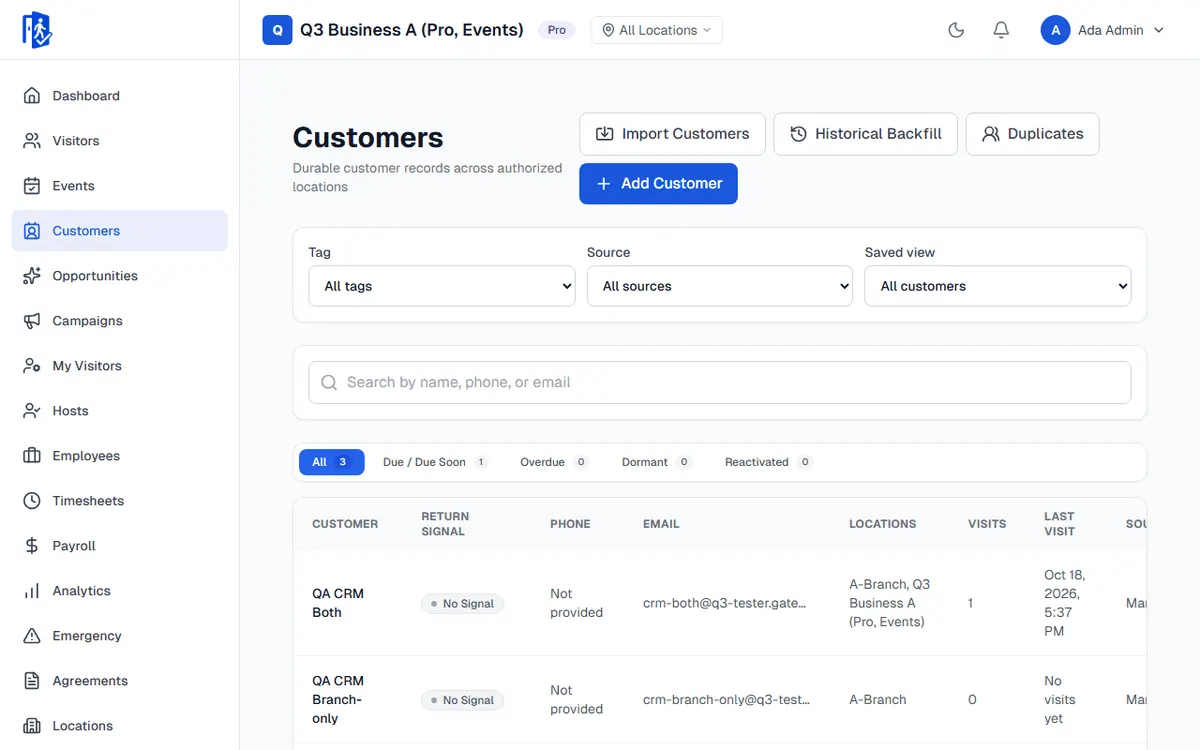The image size is (1200, 750).
Task: Click the Duplicates people icon
Action: [991, 134]
